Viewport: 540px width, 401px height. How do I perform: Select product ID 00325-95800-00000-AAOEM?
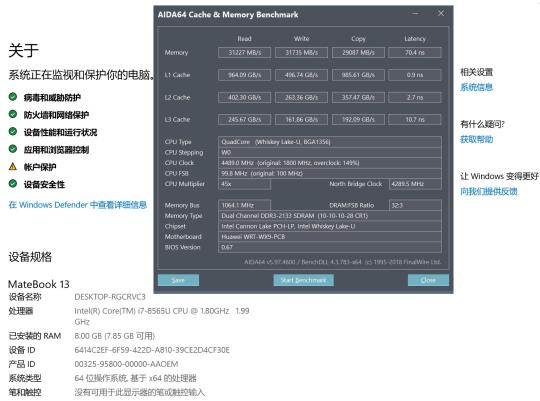[x=126, y=364]
